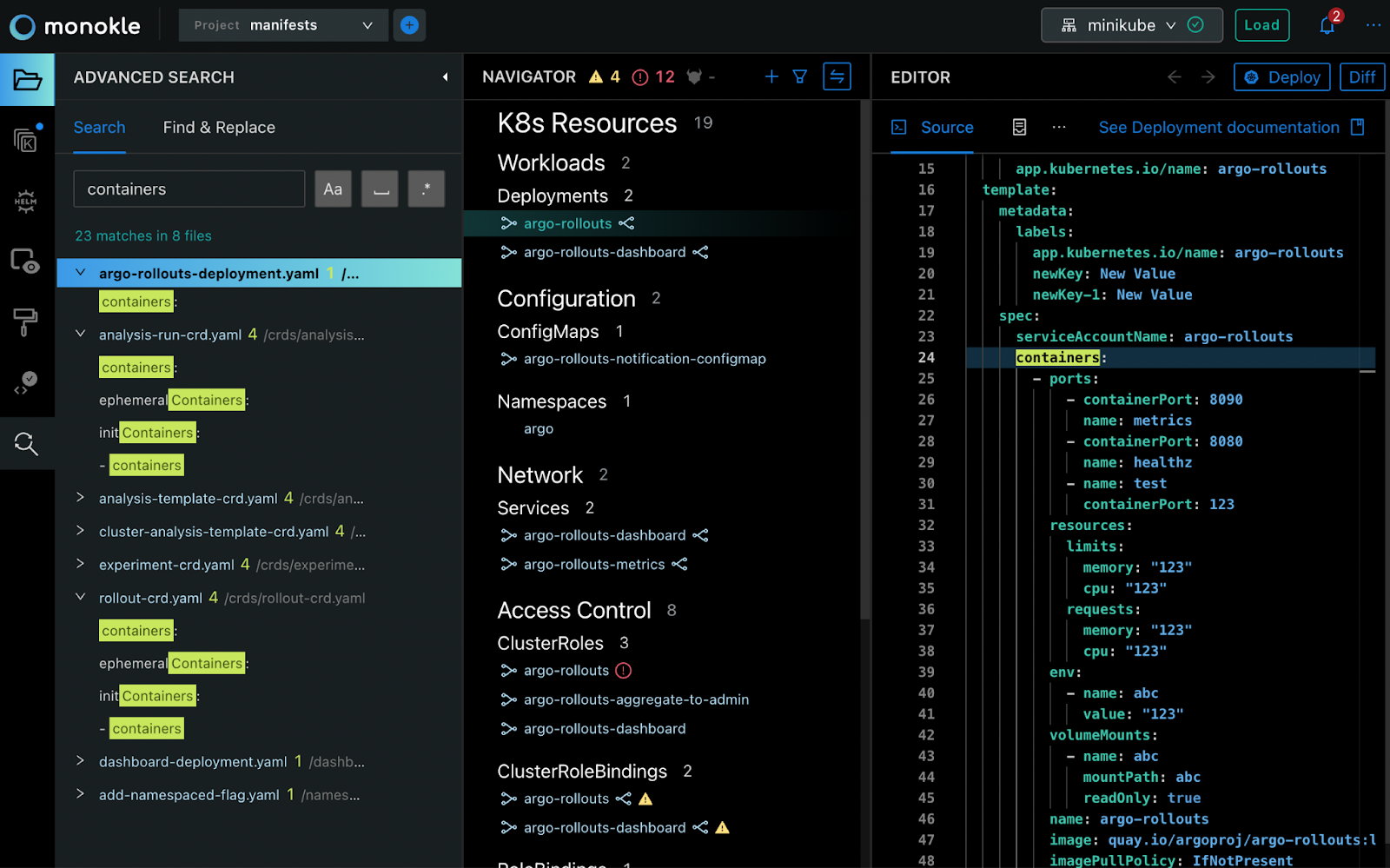Click line 24 containers in editor
Image resolution: width=1390 pixels, height=868 pixels.
[1058, 357]
